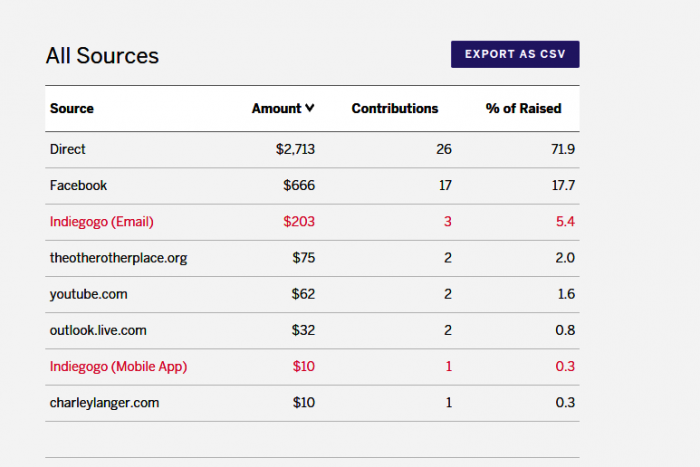Click the $203 Indiegogo Email amount
This screenshot has width=700, height=467.
pos(299,221)
